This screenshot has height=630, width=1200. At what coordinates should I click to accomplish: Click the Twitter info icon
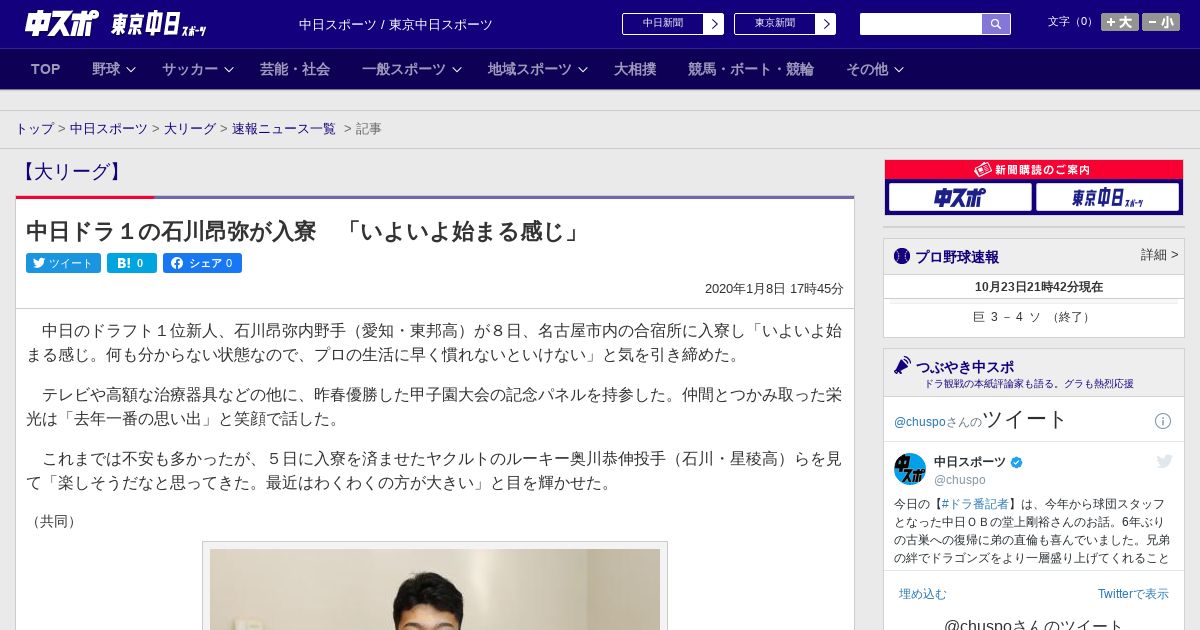(x=1163, y=421)
